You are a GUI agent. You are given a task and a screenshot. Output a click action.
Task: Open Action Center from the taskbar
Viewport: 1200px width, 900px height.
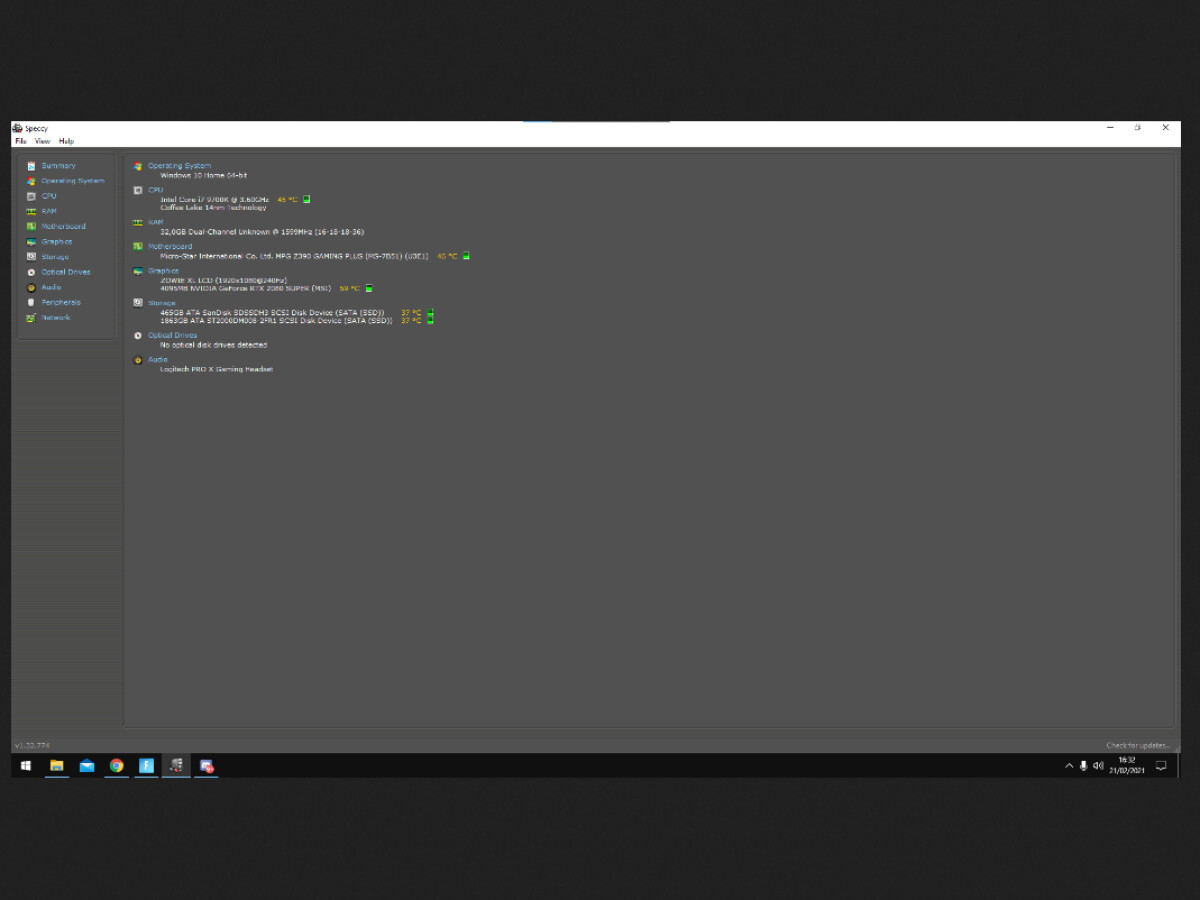coord(1160,766)
